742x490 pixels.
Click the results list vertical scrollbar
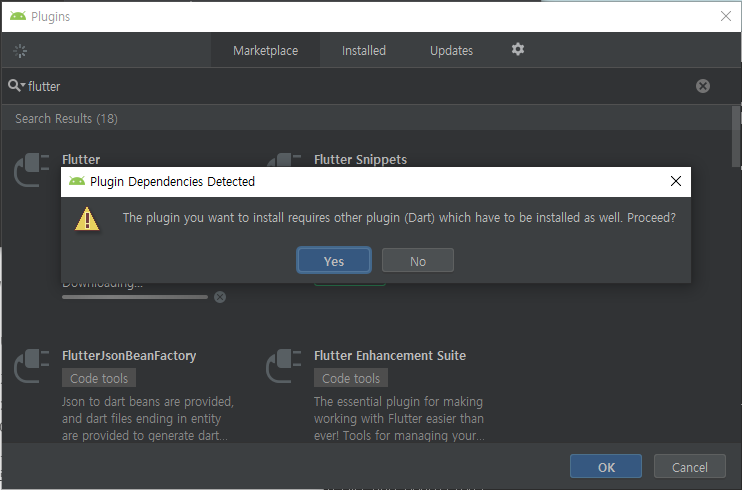pyautogui.click(x=736, y=137)
